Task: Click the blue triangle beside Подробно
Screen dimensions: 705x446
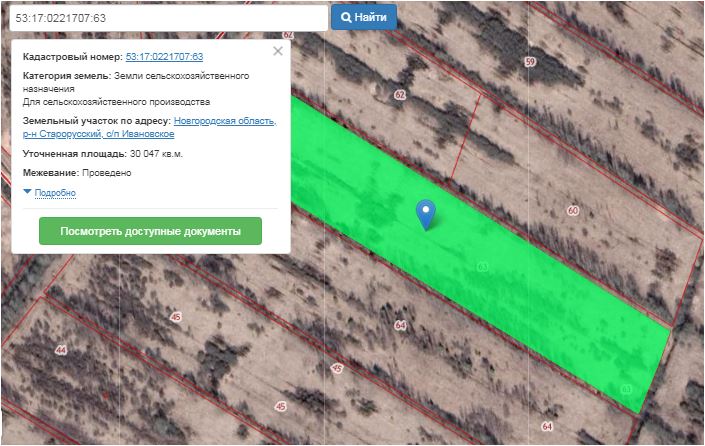Action: pyautogui.click(x=27, y=191)
